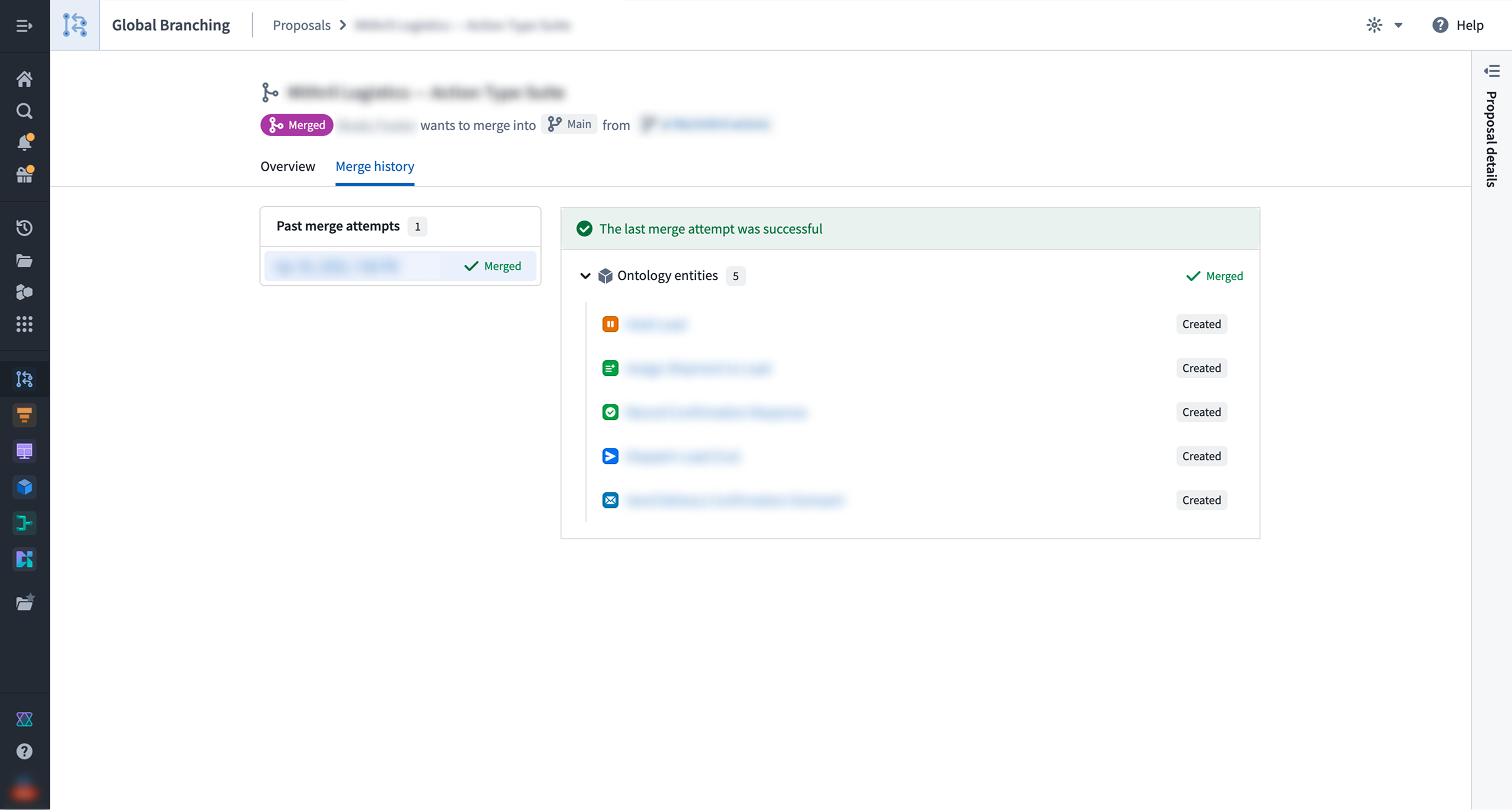Open the entity with orange pause icon

(x=656, y=324)
